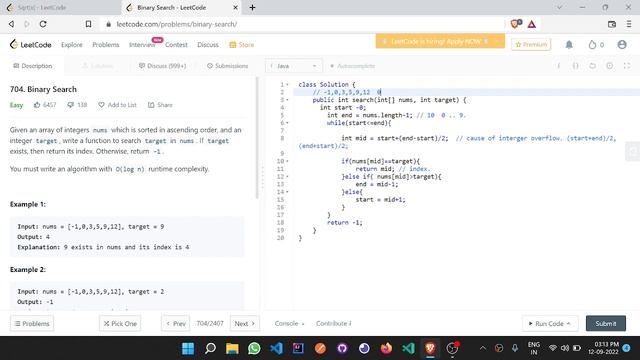Screen dimensions: 640x360
Task: Click Add to List heart
Action: coord(117,105)
